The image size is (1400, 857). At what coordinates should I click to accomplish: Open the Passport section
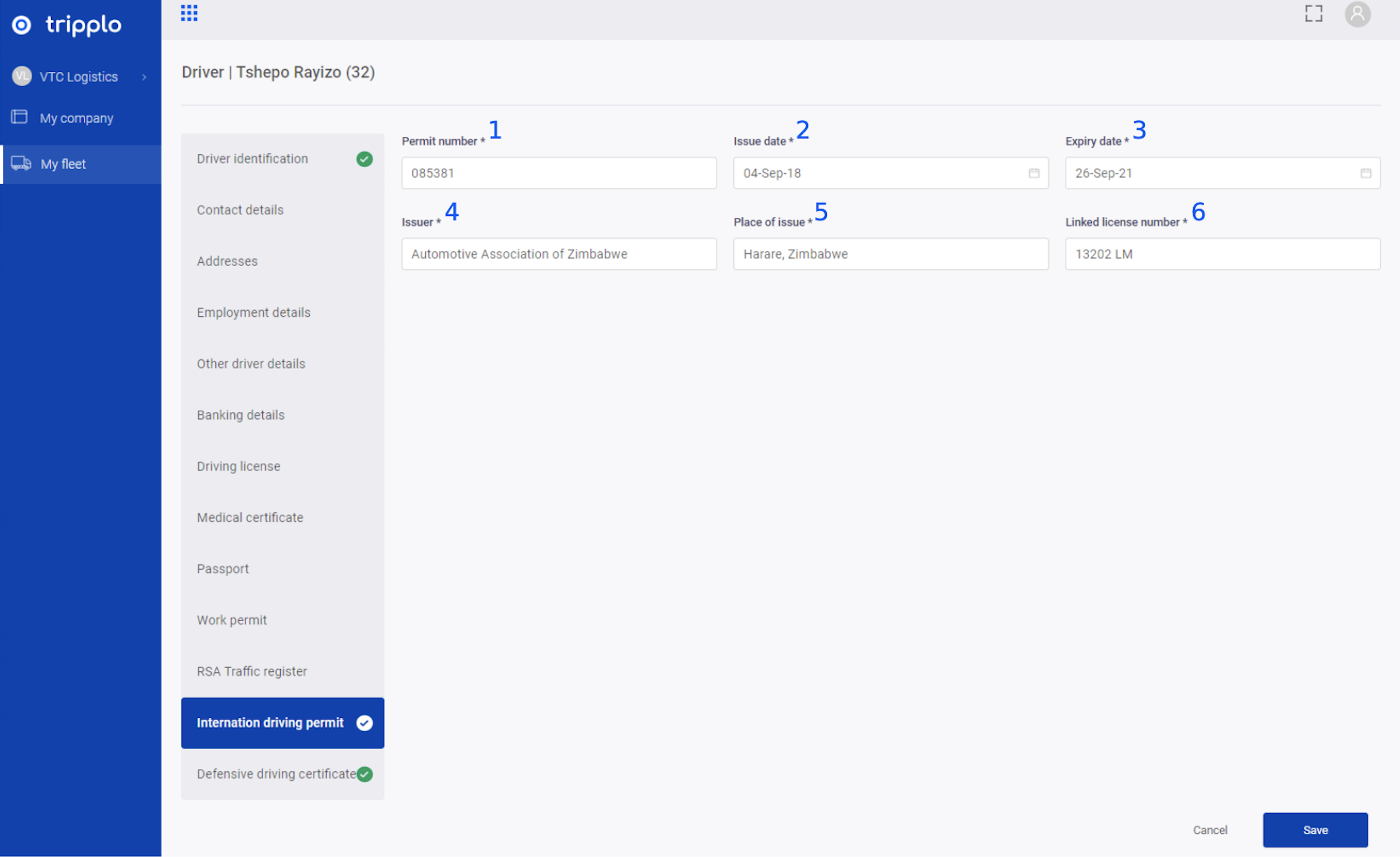pos(223,569)
